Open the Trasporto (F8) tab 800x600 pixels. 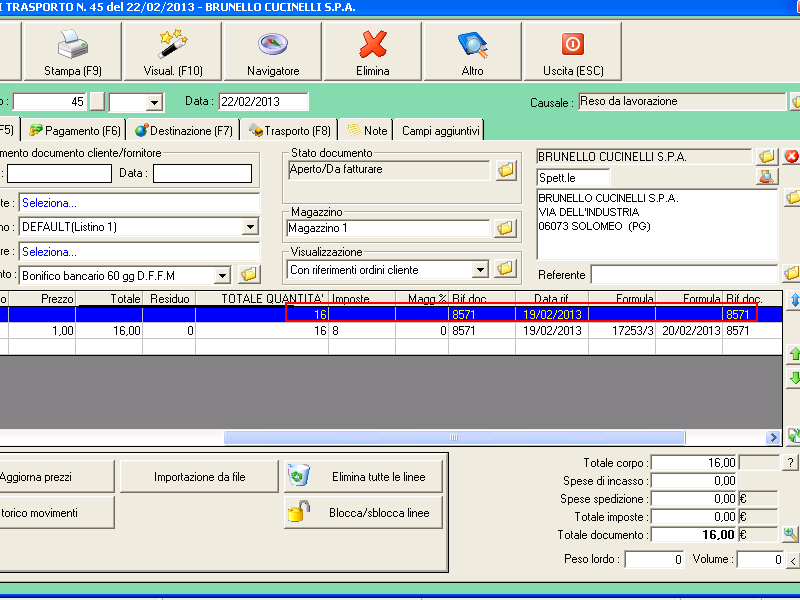pos(289,131)
